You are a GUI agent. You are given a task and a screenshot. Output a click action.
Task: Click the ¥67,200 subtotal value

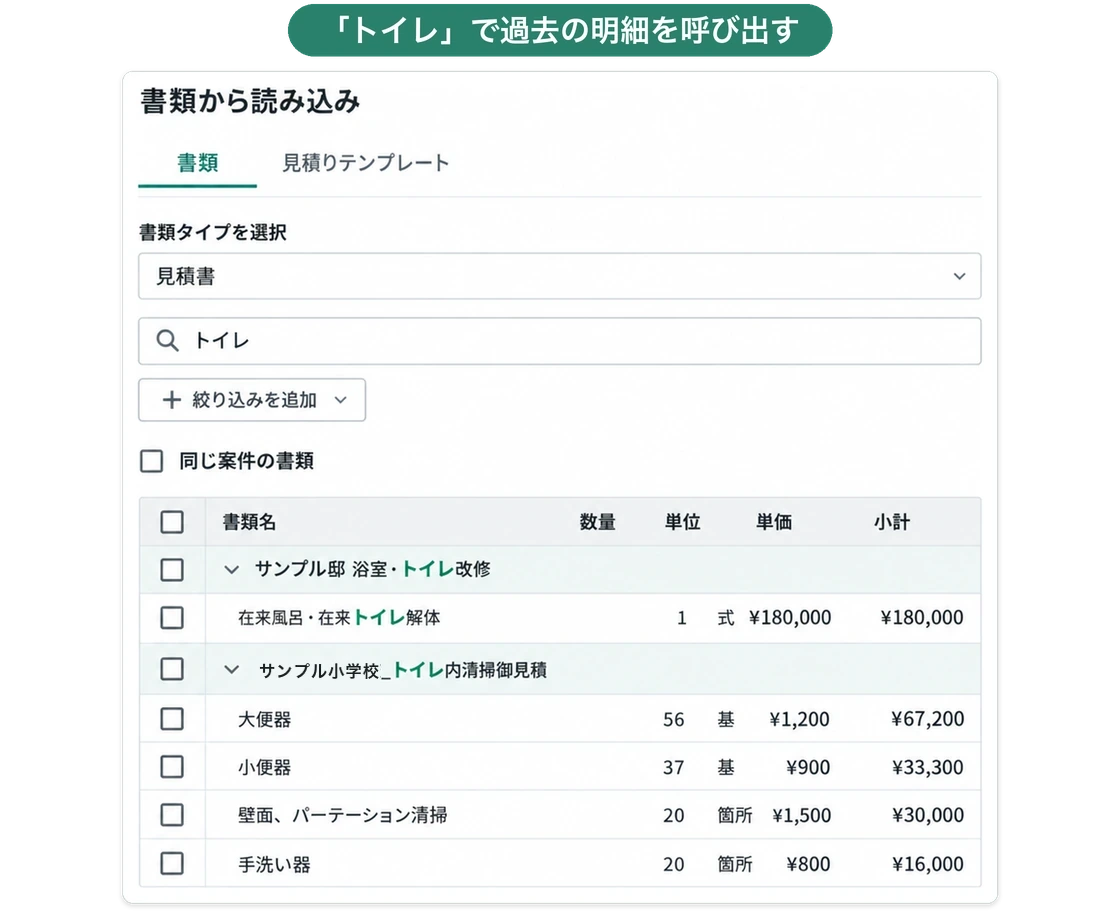tap(927, 719)
